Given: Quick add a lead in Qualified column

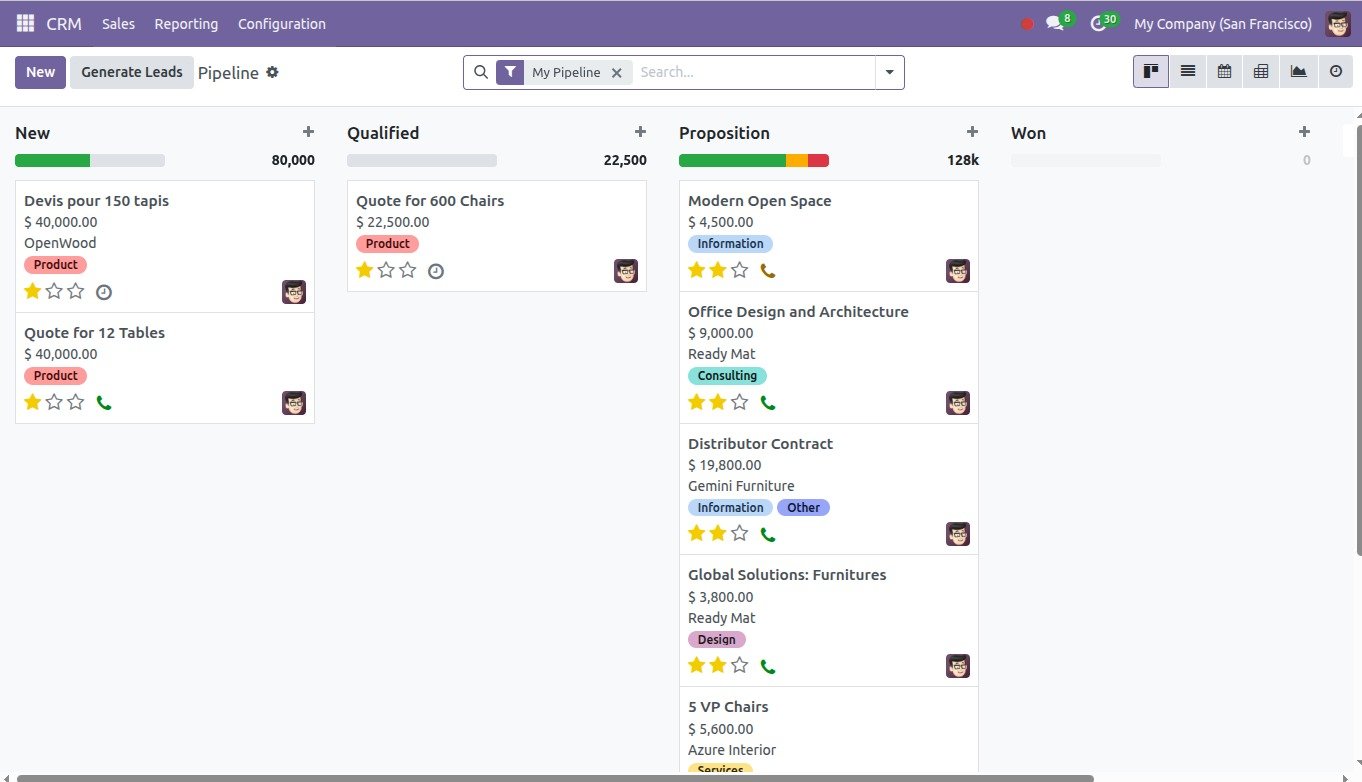Looking at the screenshot, I should coord(640,132).
